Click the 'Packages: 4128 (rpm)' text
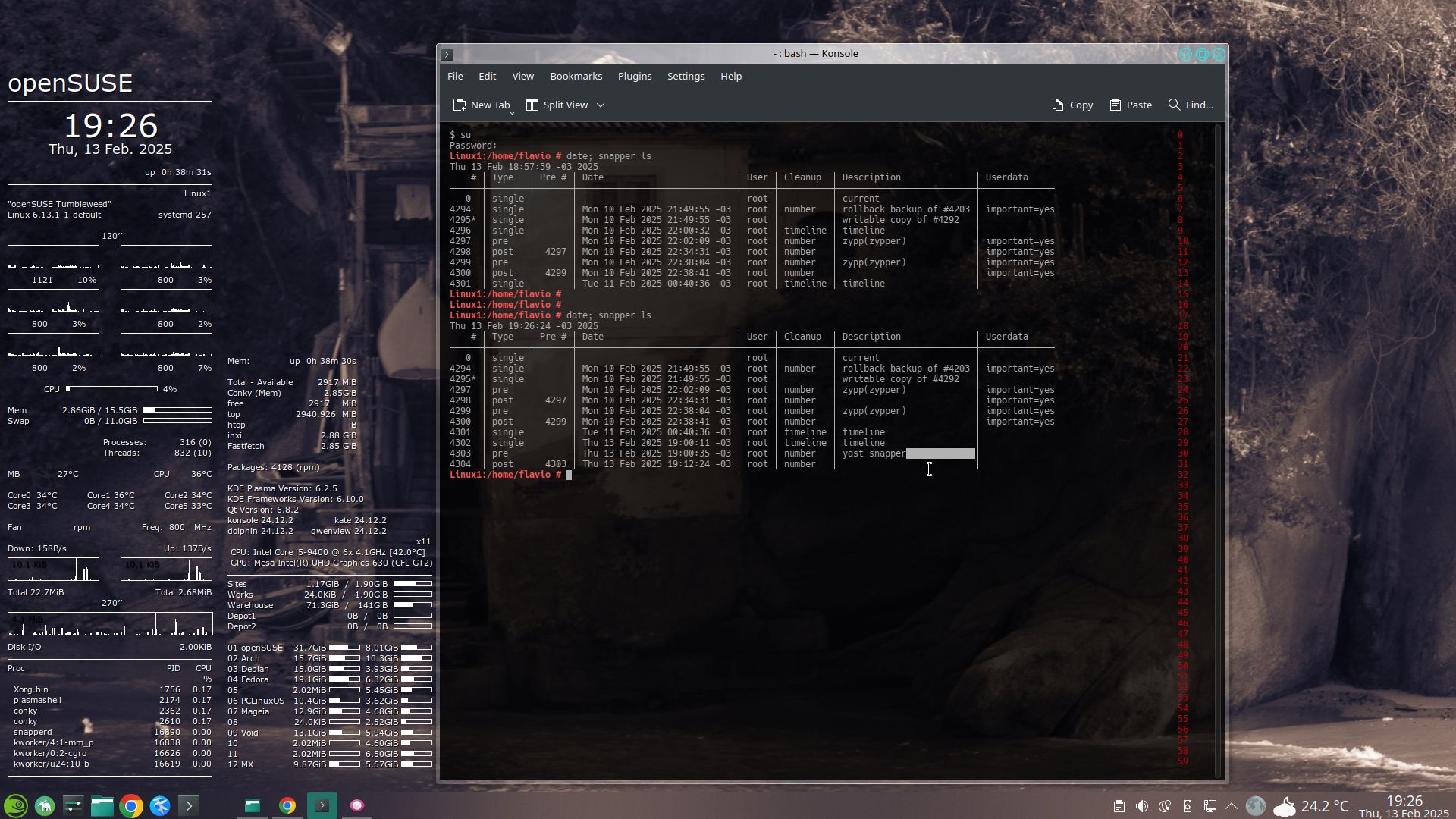The height and width of the screenshot is (819, 1456). tap(274, 467)
